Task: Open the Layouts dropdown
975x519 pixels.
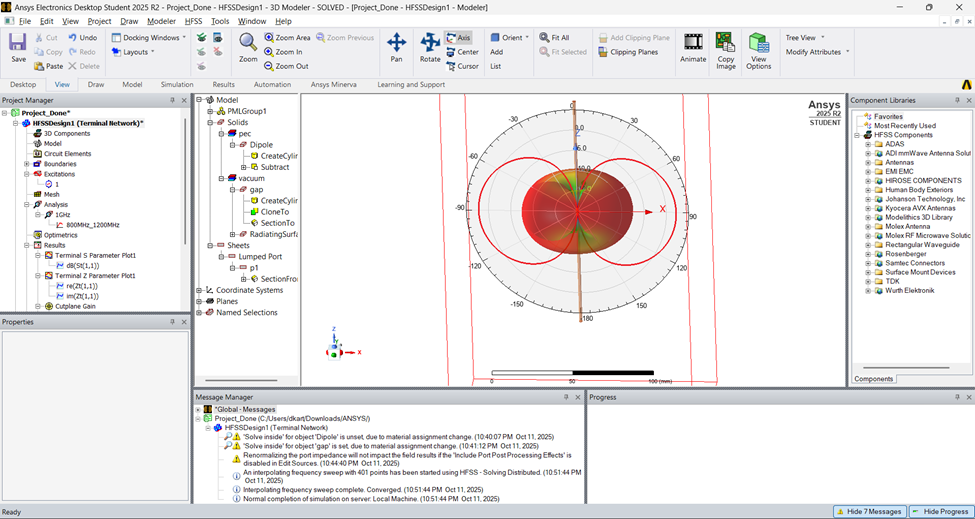Action: [x=134, y=52]
